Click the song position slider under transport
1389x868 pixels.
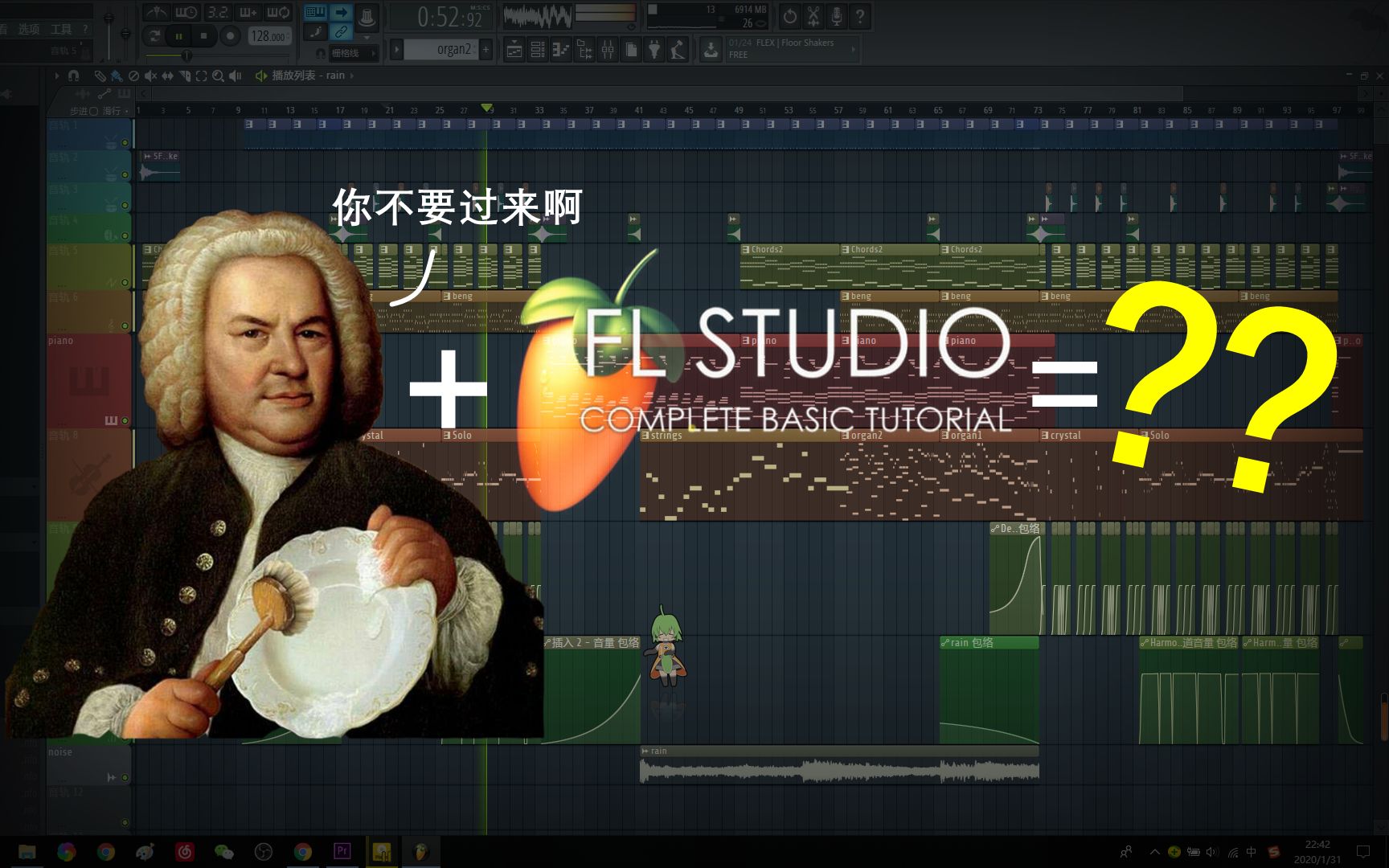(217, 55)
